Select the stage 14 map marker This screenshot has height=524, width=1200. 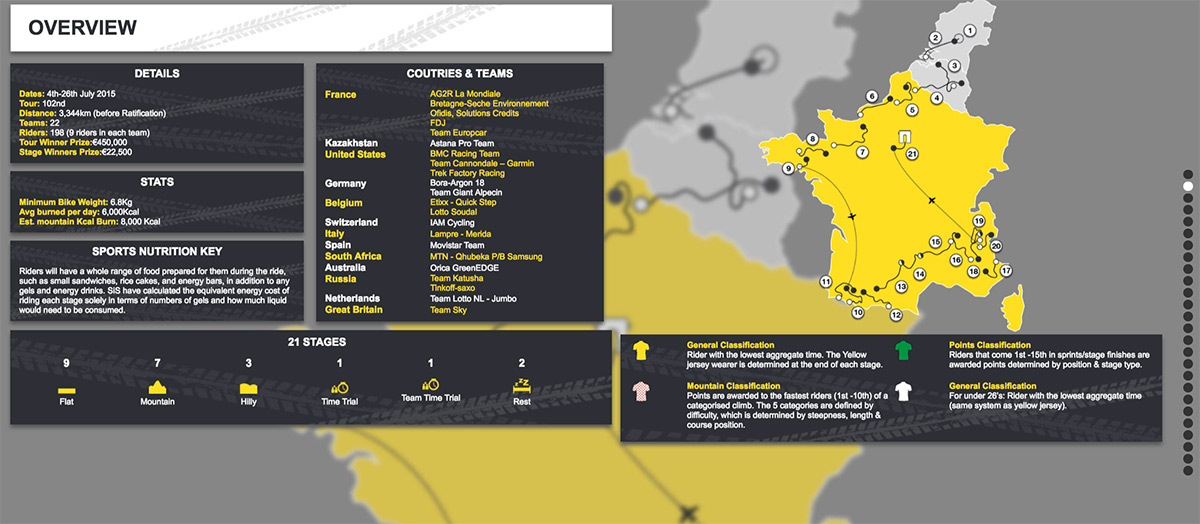920,272
